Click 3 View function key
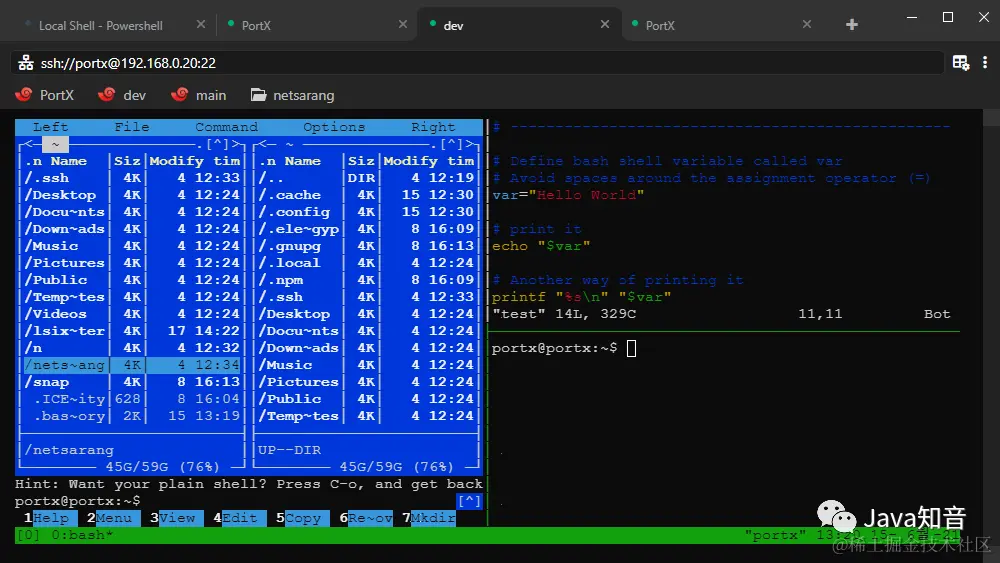Image resolution: width=1000 pixels, height=563 pixels. coord(177,518)
